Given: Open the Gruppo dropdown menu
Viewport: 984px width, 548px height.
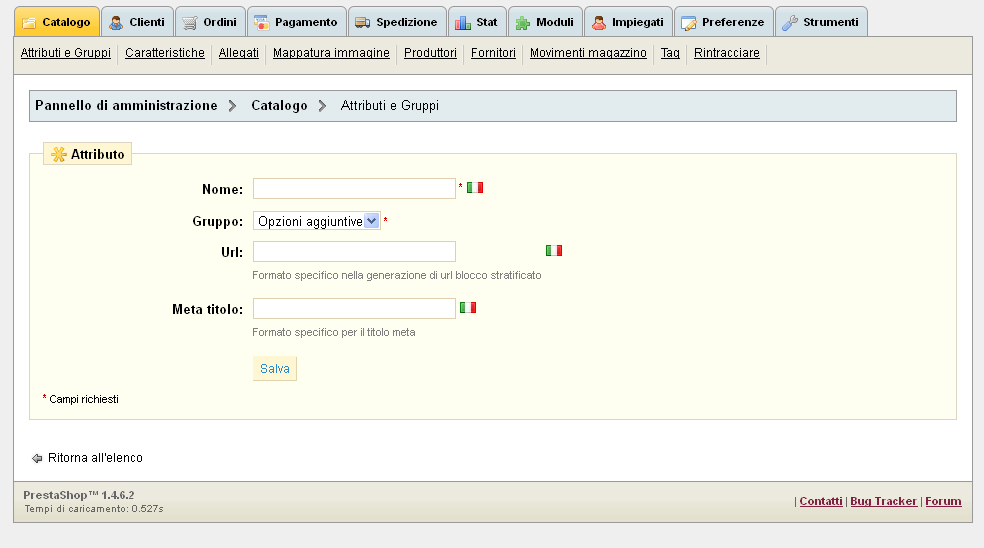Looking at the screenshot, I should tap(316, 221).
